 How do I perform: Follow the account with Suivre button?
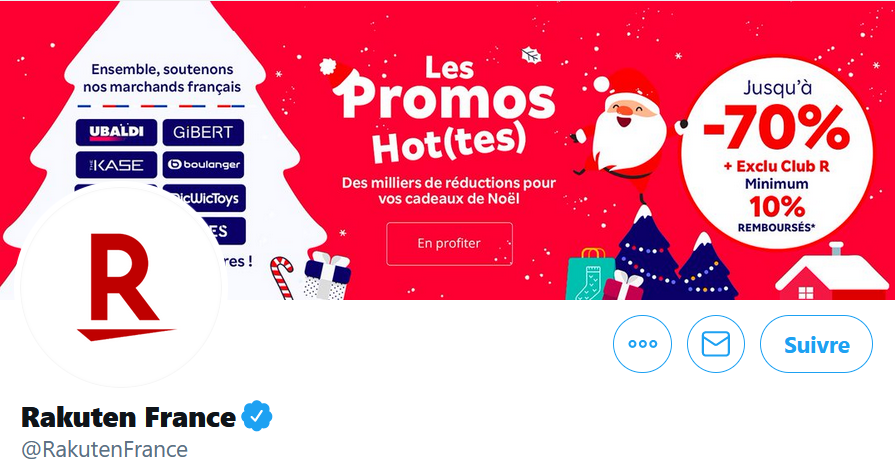click(x=816, y=344)
